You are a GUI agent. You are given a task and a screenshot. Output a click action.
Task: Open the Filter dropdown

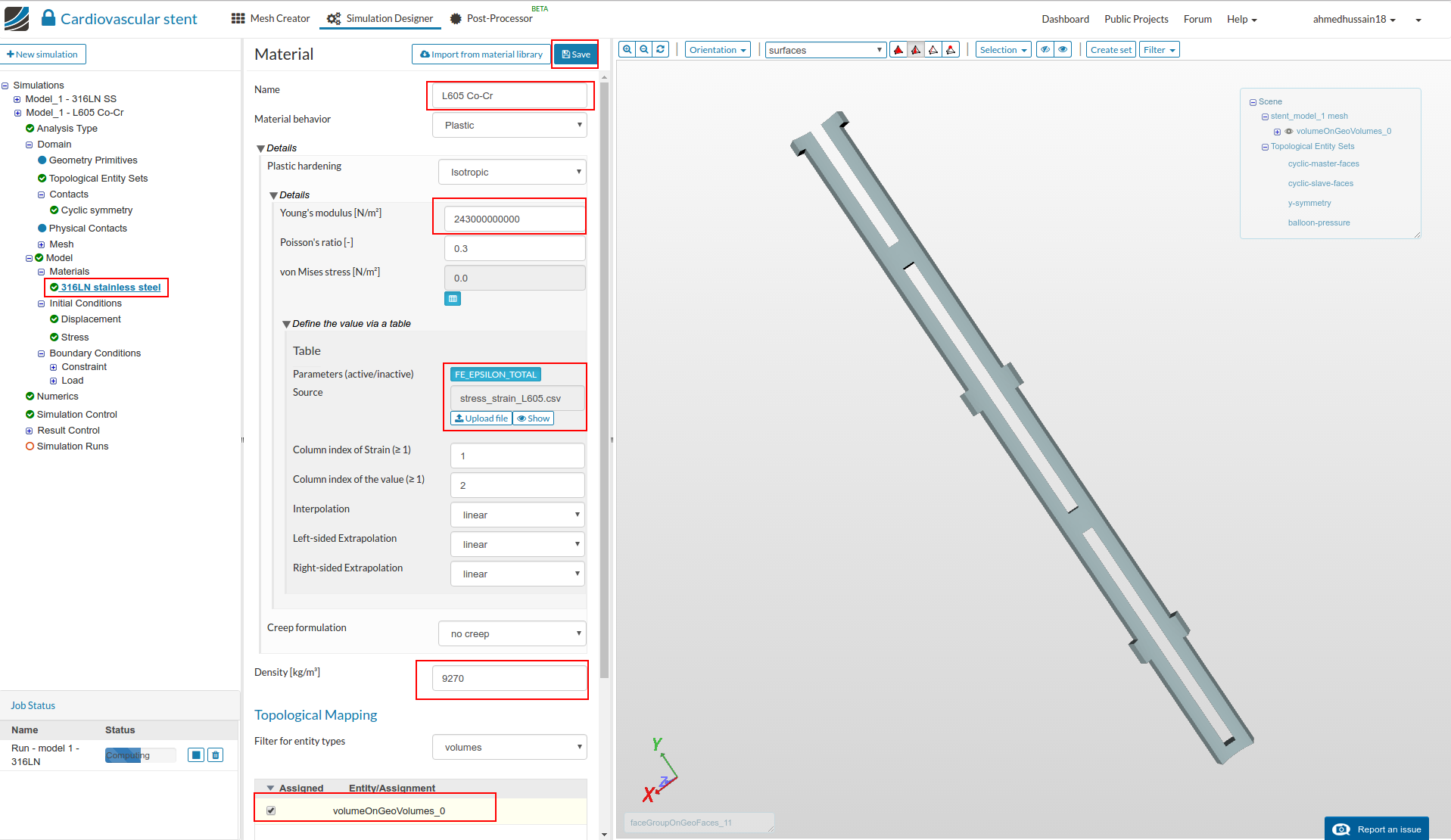point(1160,50)
